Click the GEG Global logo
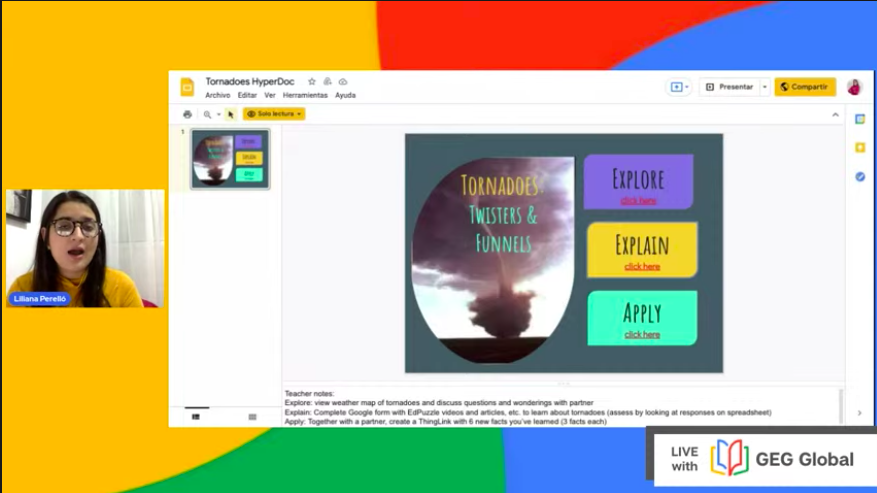This screenshot has width=877, height=493. [782, 458]
